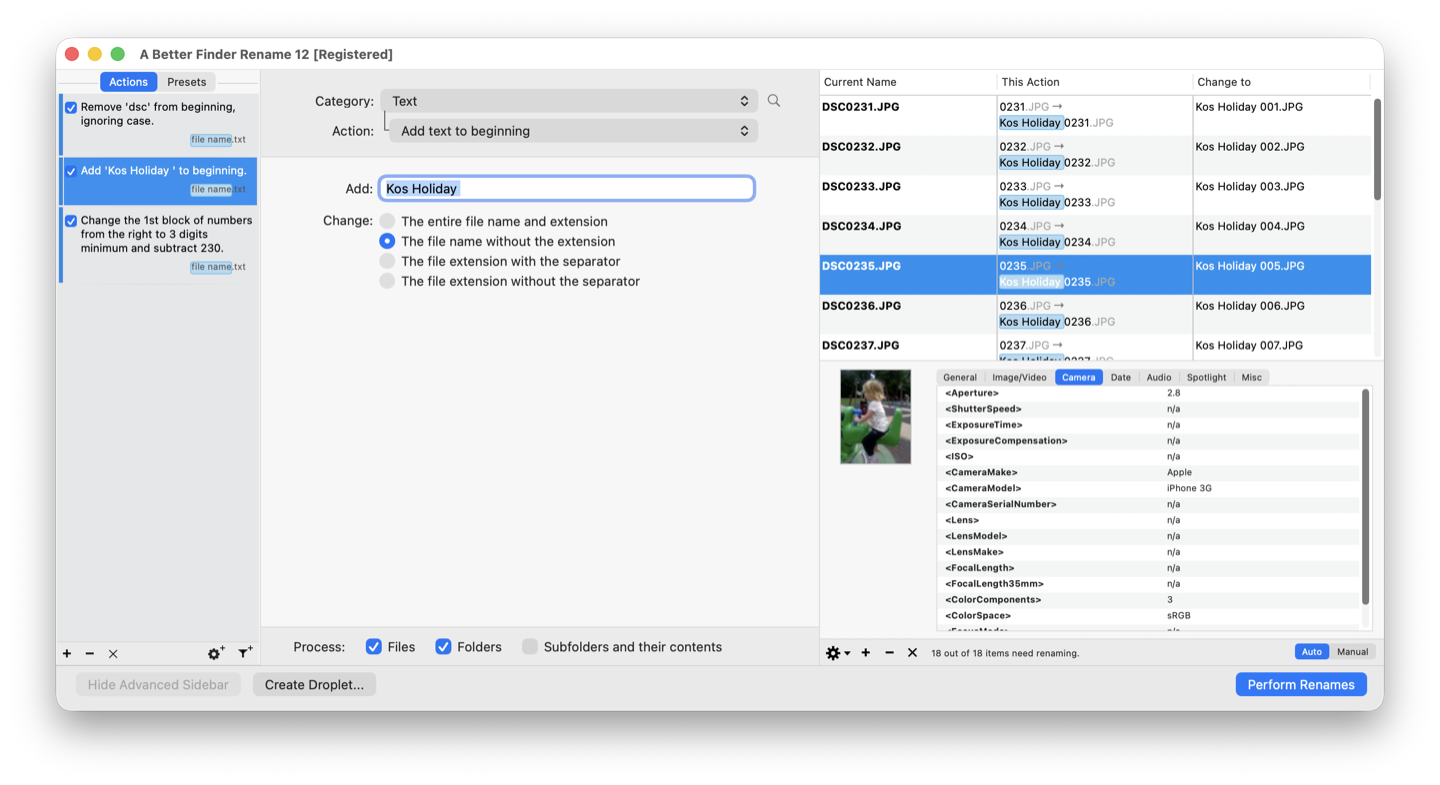The width and height of the screenshot is (1440, 785).
Task: Remove the selected action with the minus icon in the actions sidebar
Action: [x=90, y=654]
